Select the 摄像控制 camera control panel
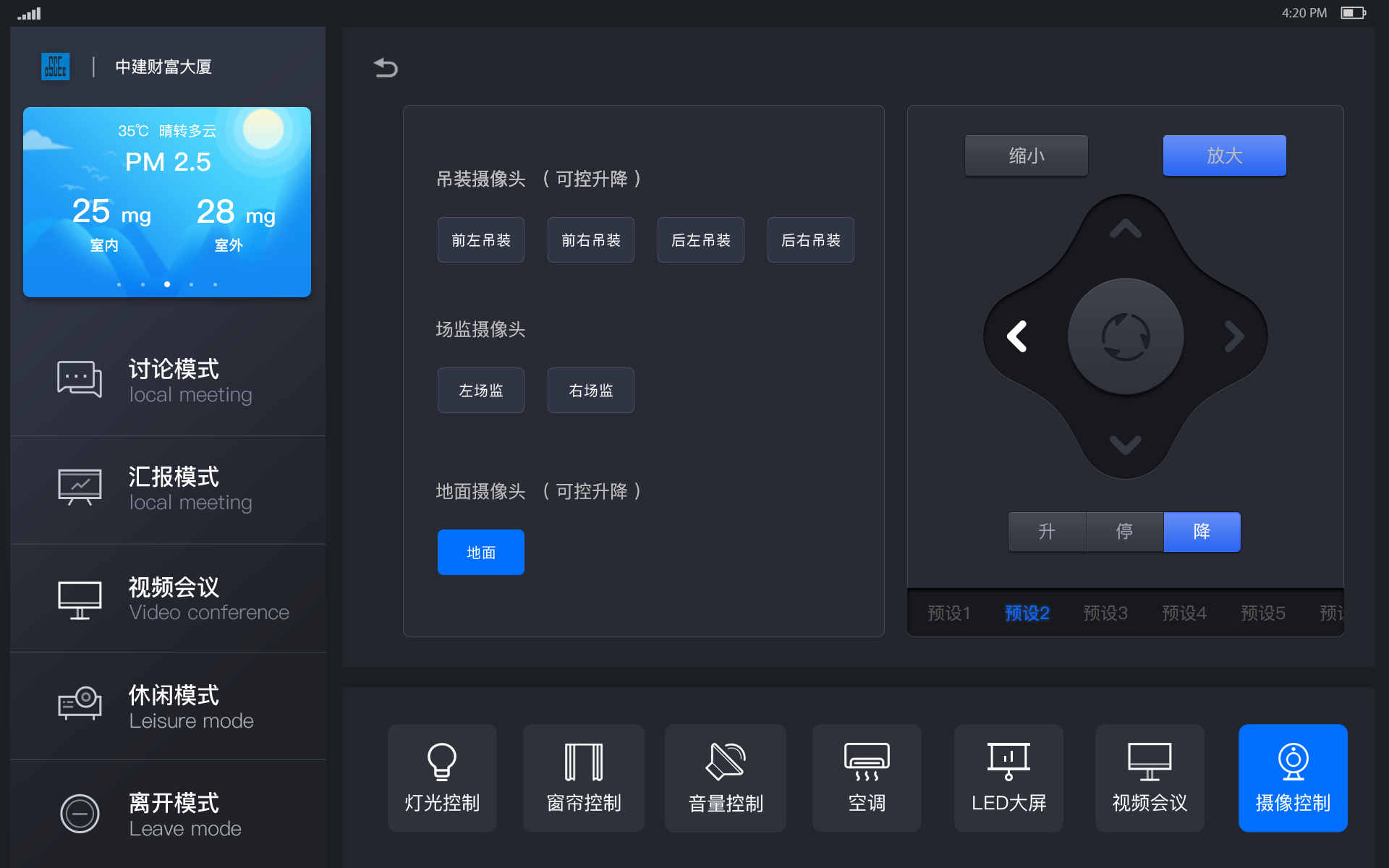The image size is (1389, 868). pos(1292,778)
